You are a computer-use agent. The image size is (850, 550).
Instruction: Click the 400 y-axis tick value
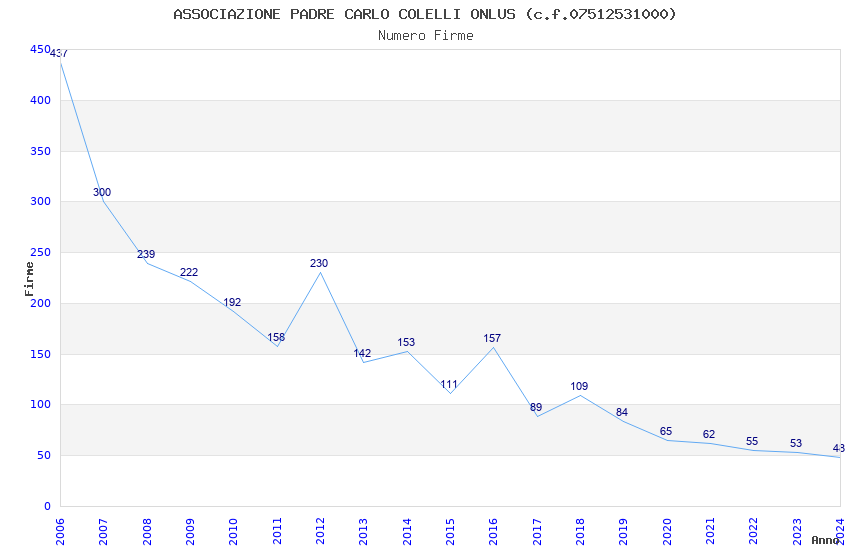[x=40, y=100]
